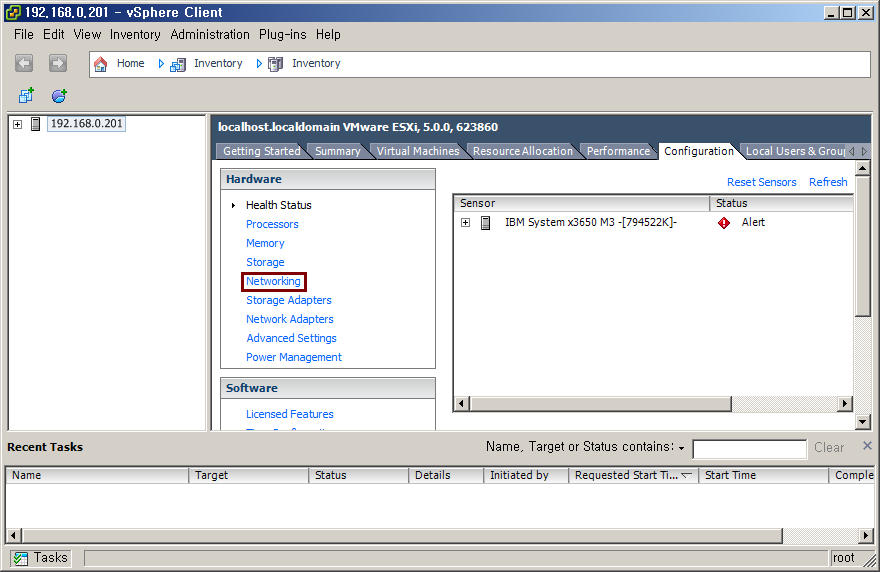880x572 pixels.
Task: Sort tasks by the Start Time column header
Action: (763, 475)
